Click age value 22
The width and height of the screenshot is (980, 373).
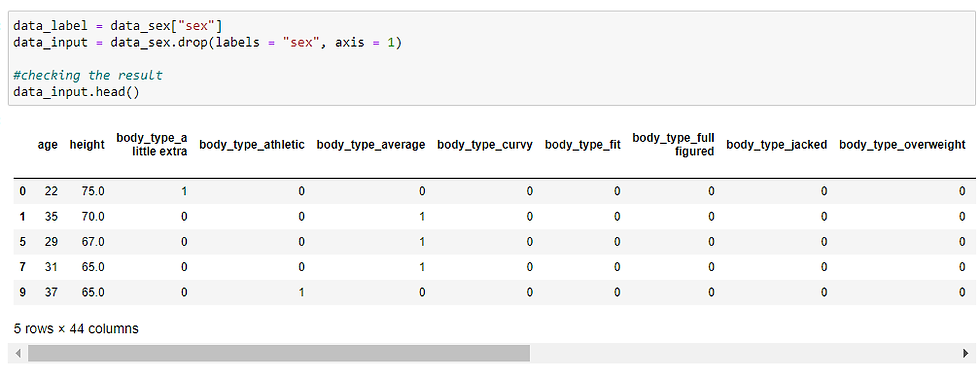[x=51, y=191]
